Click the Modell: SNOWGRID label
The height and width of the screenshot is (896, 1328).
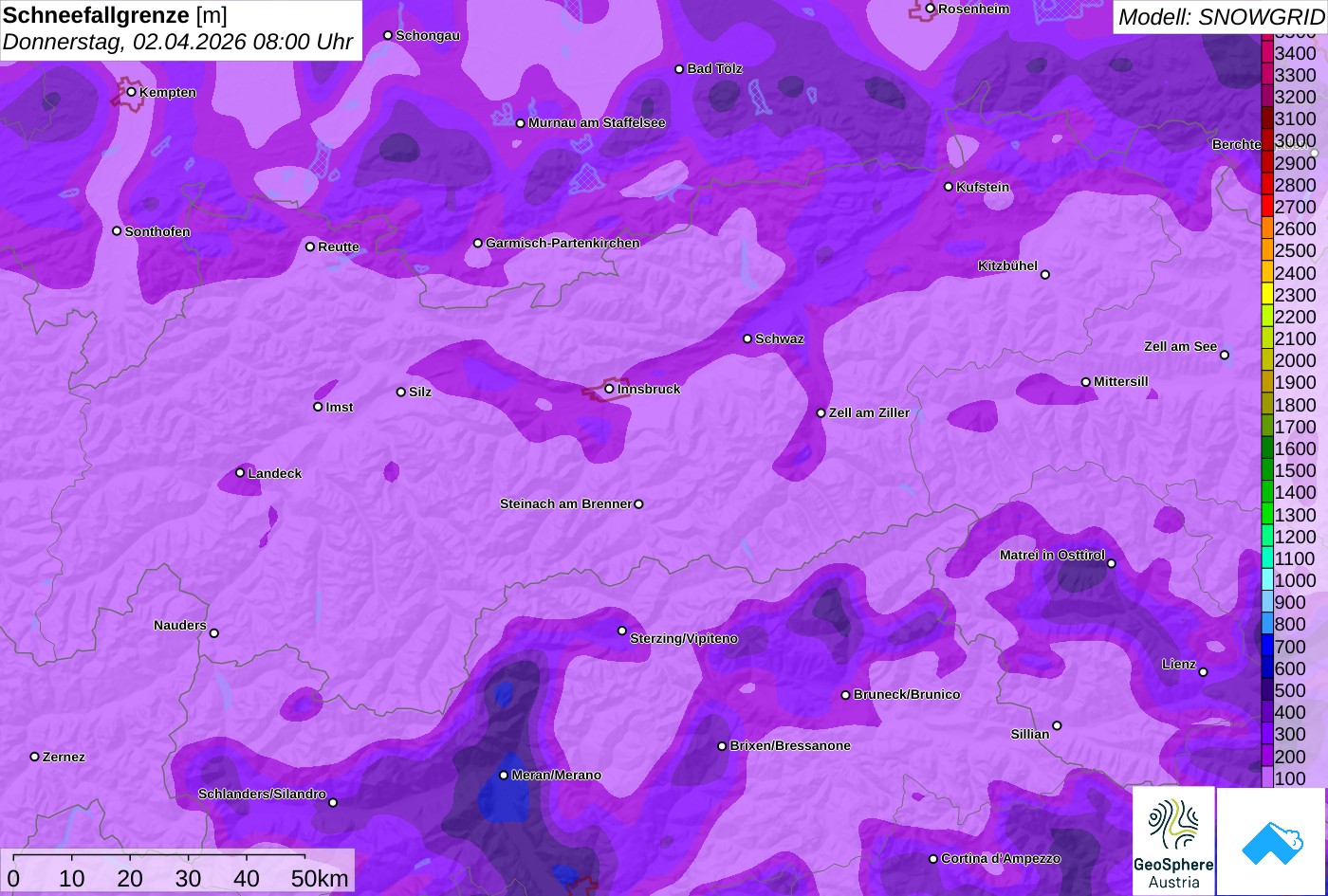(x=1220, y=16)
